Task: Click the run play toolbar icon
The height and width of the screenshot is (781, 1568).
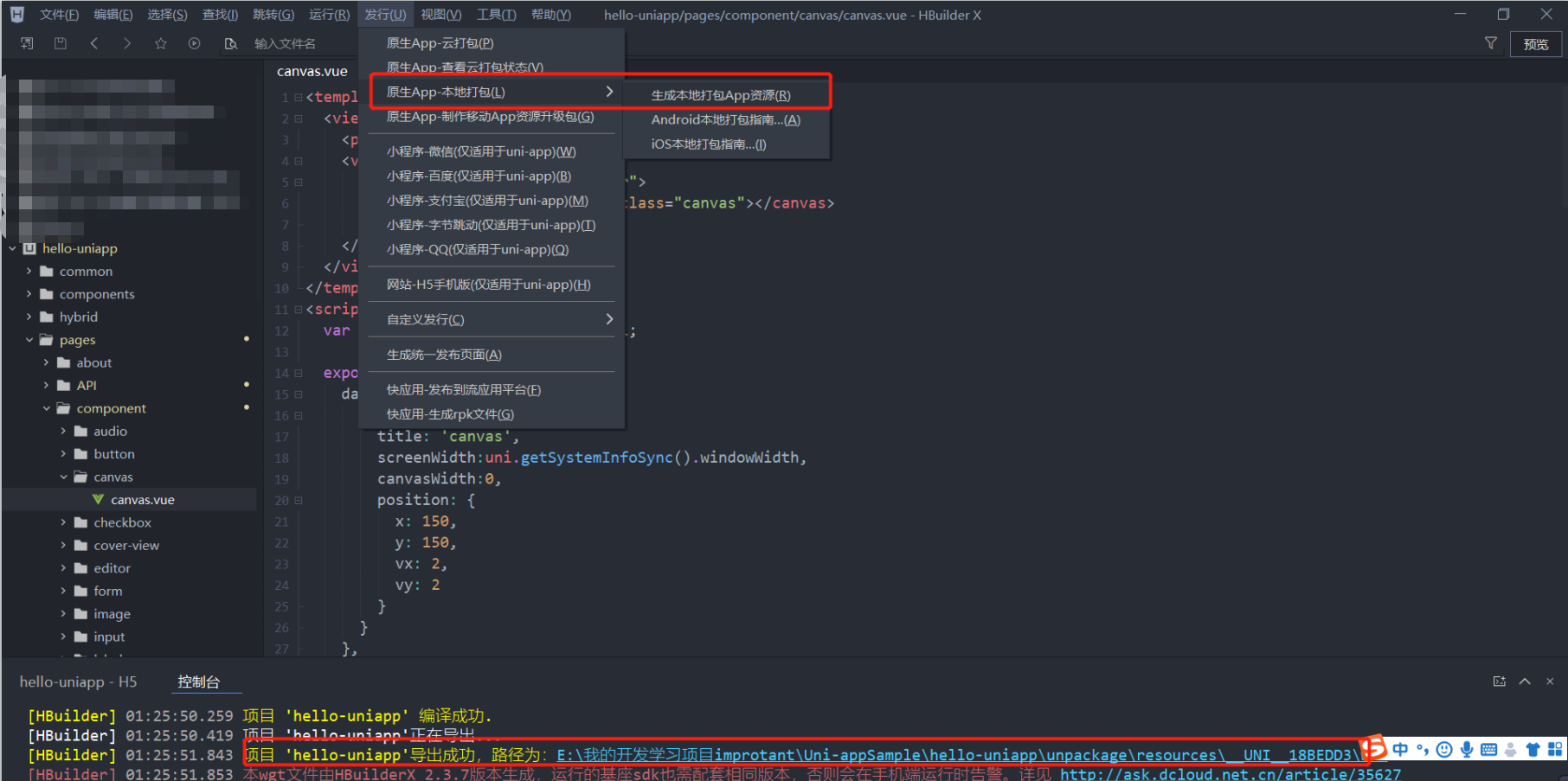Action: pyautogui.click(x=195, y=43)
